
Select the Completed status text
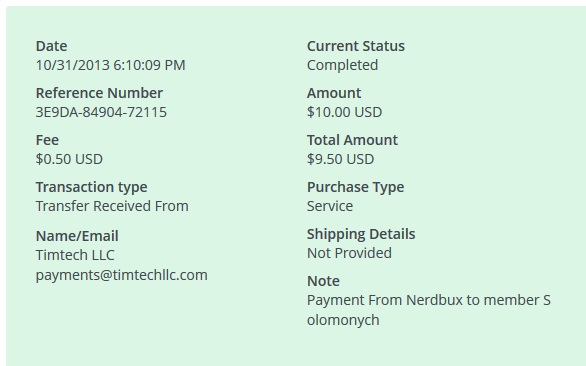click(342, 65)
